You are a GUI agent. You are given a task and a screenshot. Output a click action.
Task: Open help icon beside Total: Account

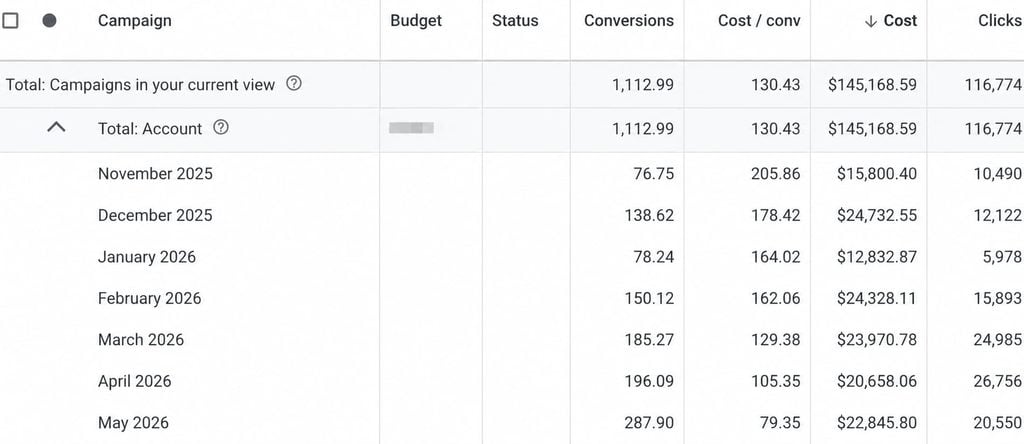pos(221,128)
